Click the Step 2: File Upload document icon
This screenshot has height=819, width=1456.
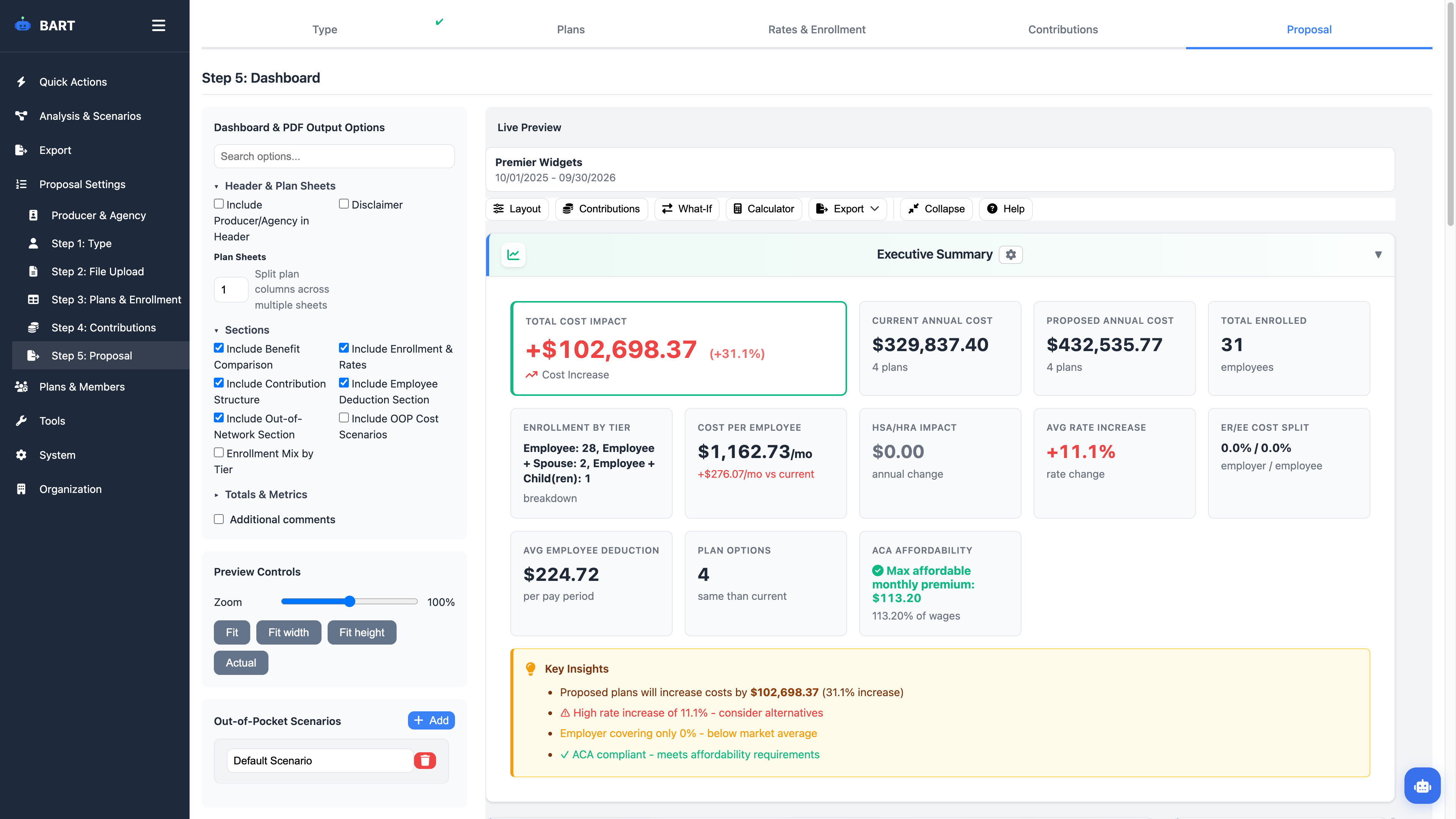pos(33,271)
